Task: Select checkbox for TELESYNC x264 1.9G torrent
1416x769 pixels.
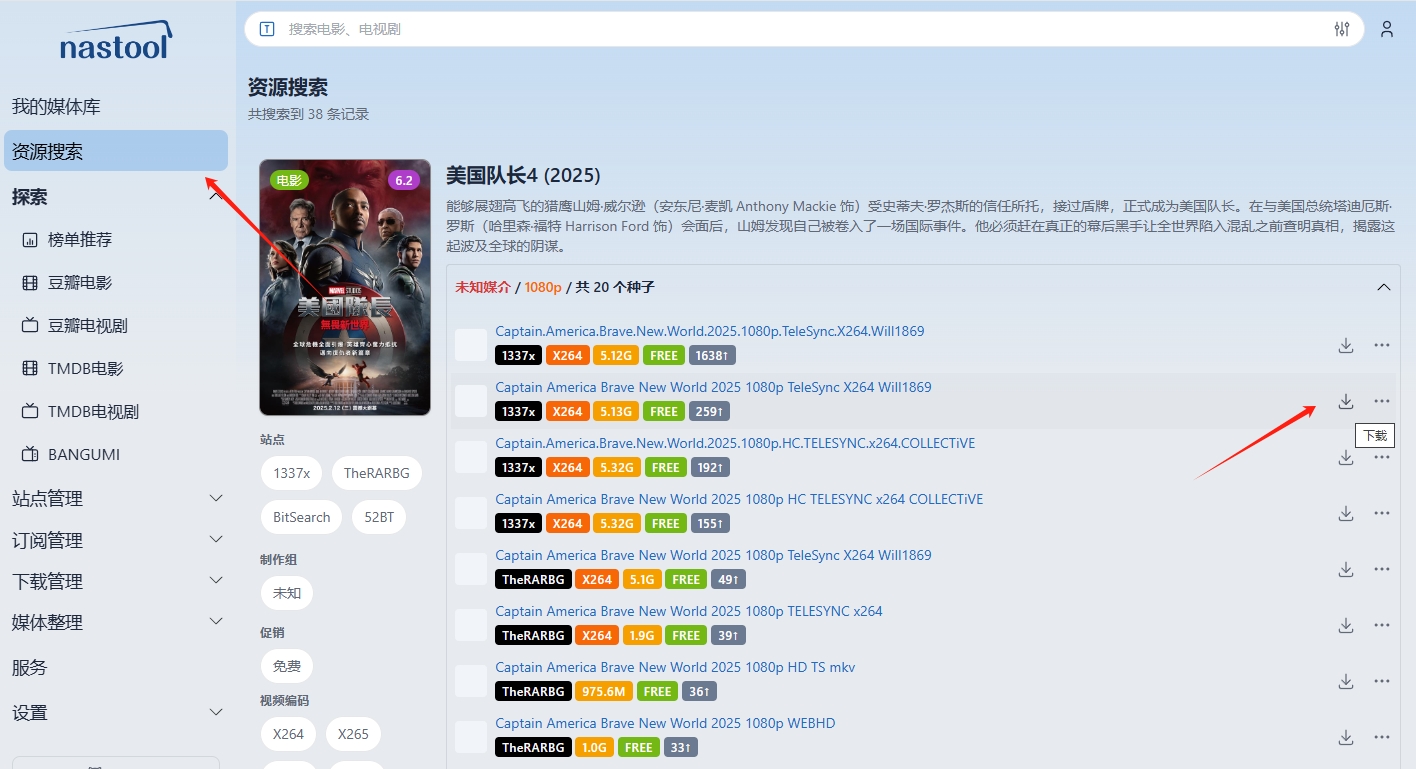Action: 470,625
